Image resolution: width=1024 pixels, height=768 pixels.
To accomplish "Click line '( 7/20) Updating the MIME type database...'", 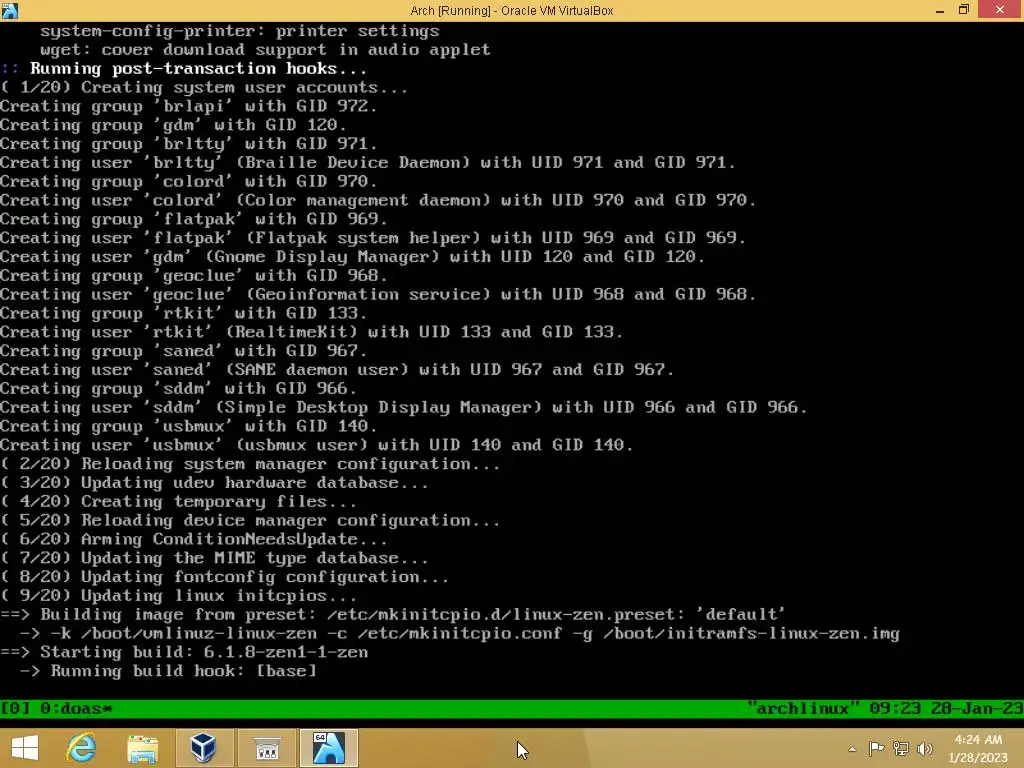I will coord(214,558).
